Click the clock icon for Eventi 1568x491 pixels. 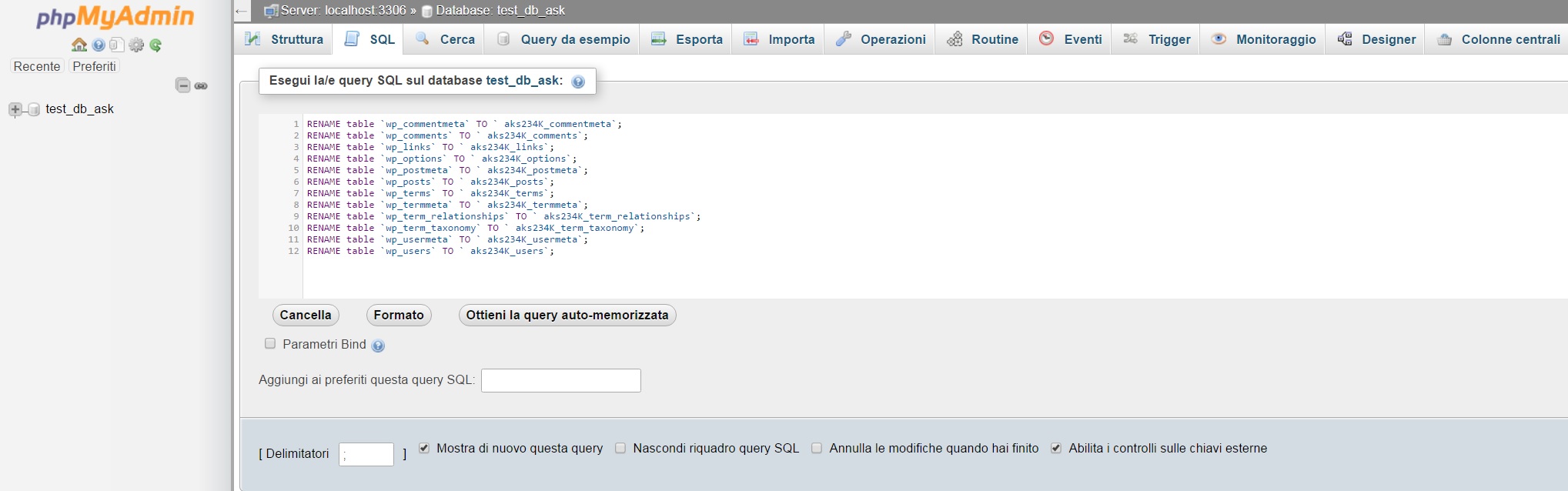click(x=1046, y=38)
